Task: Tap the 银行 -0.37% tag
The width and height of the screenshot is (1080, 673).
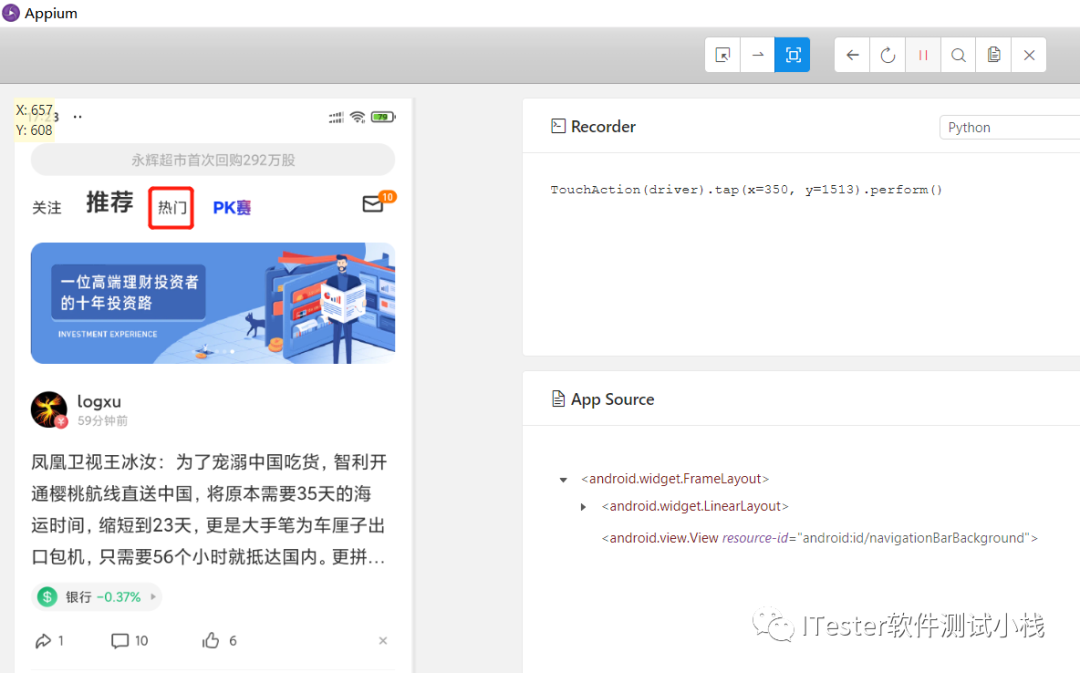Action: coord(96,597)
